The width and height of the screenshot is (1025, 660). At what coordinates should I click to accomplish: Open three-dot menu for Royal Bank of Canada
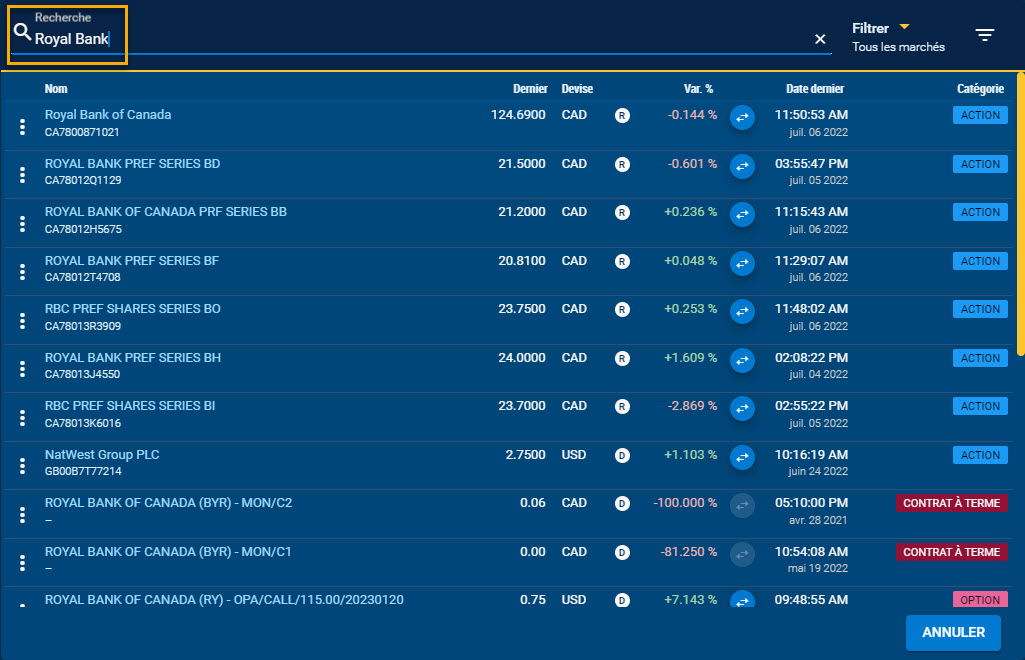click(x=22, y=127)
